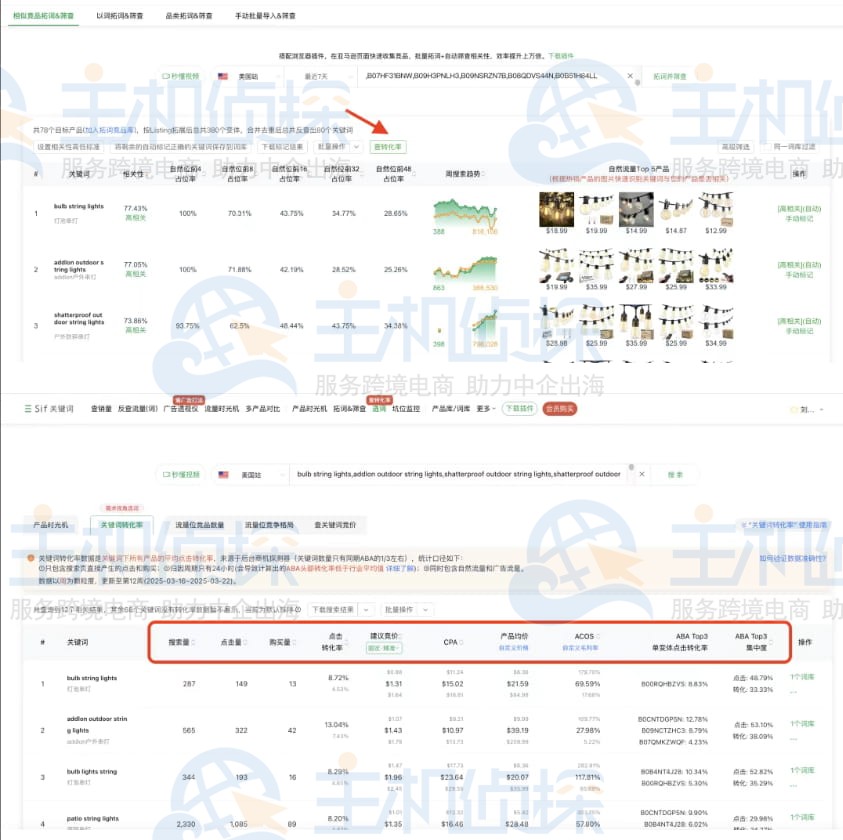Click into the keyword list input field

460,474
